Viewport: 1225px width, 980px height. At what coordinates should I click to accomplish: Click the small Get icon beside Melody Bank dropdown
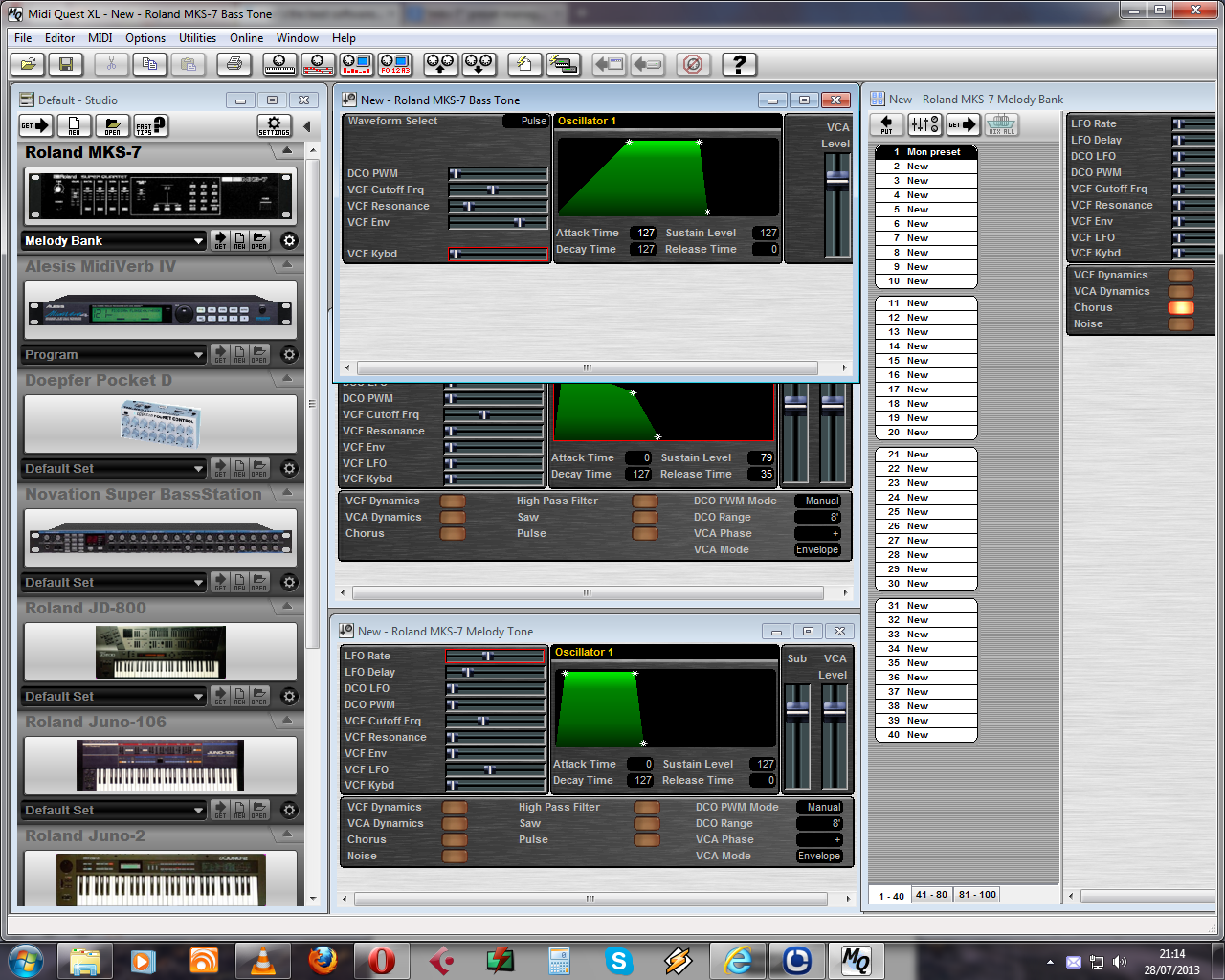pyautogui.click(x=220, y=240)
